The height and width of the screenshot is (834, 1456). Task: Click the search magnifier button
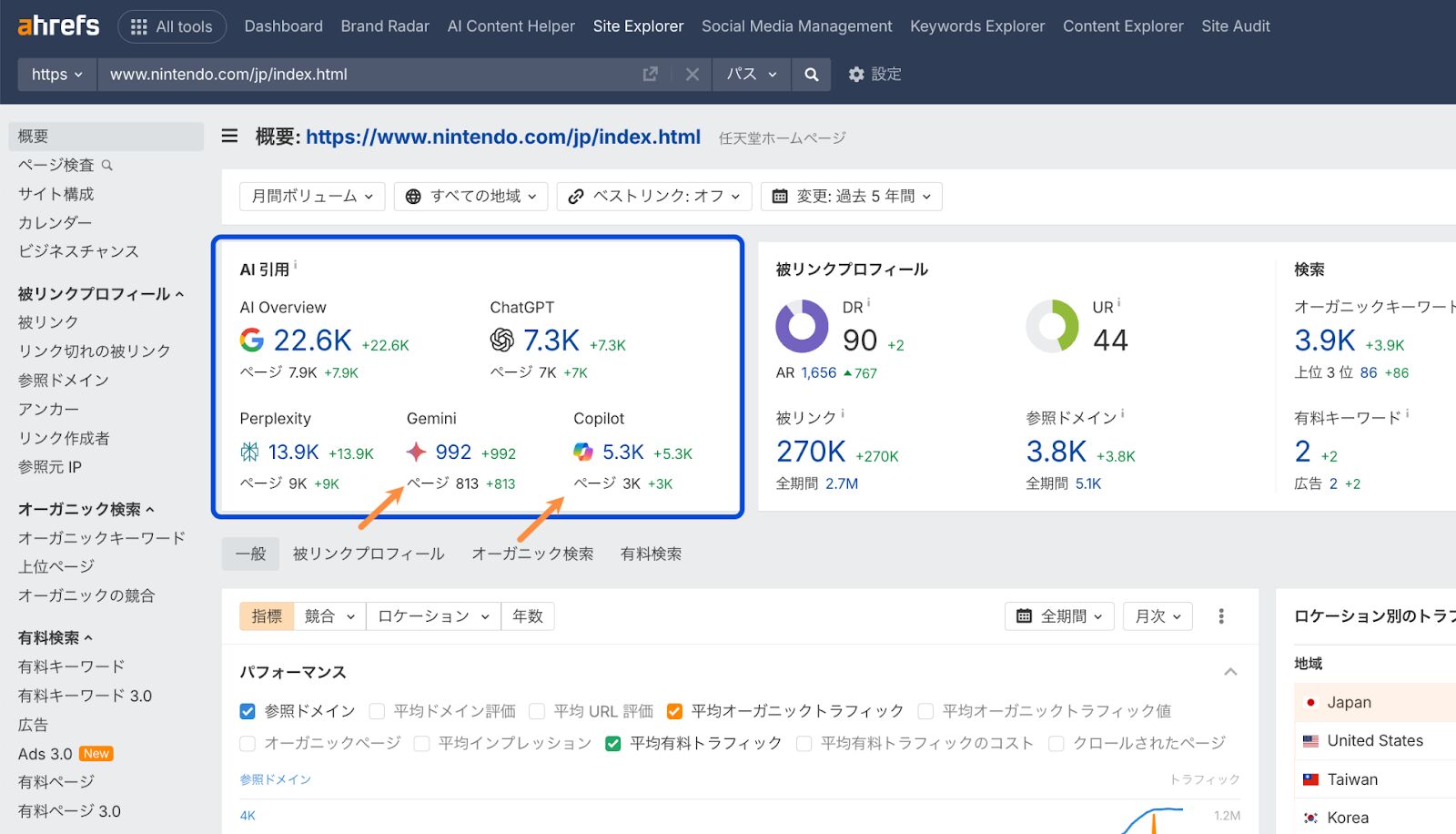[811, 75]
